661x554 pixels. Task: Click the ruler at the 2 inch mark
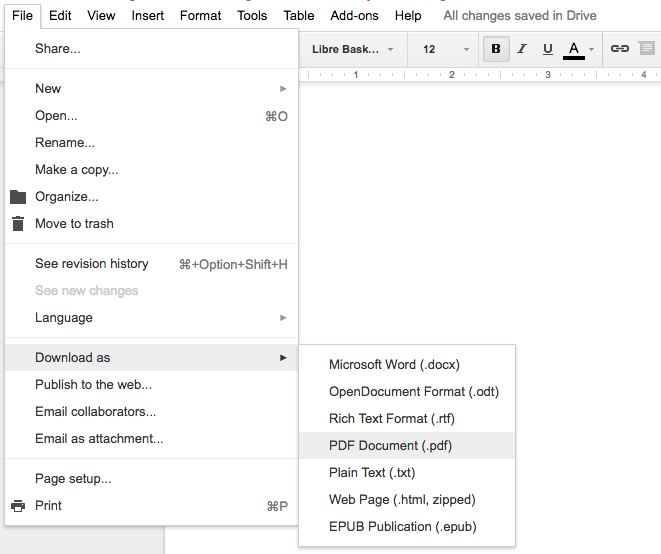pyautogui.click(x=452, y=75)
